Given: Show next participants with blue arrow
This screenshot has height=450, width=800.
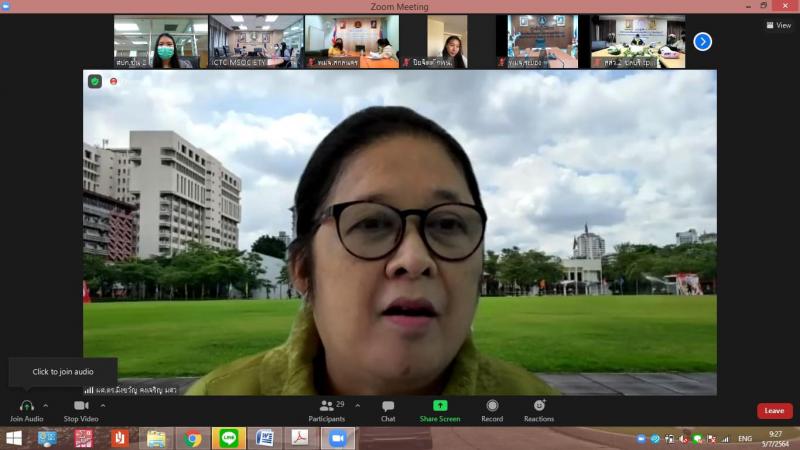Looking at the screenshot, I should click(x=703, y=41).
